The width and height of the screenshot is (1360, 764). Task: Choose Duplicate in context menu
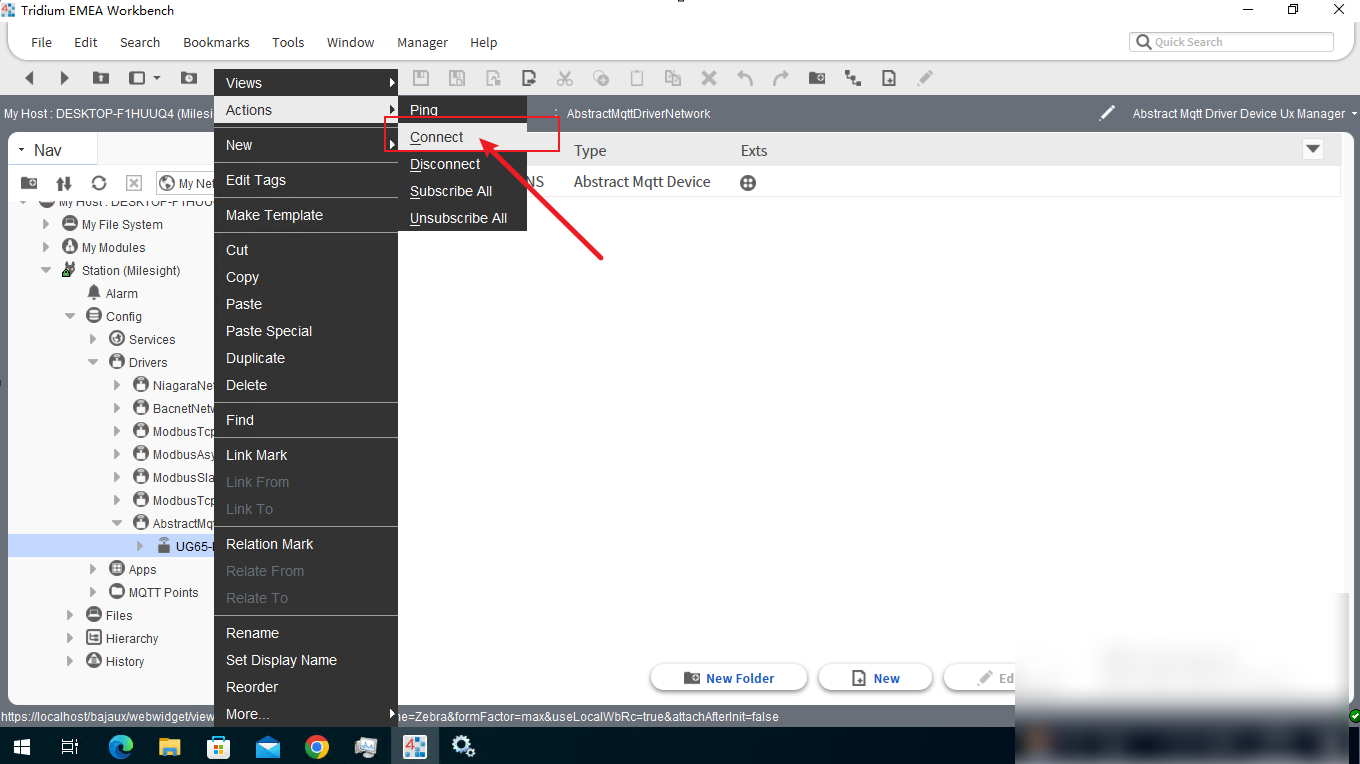click(306, 358)
